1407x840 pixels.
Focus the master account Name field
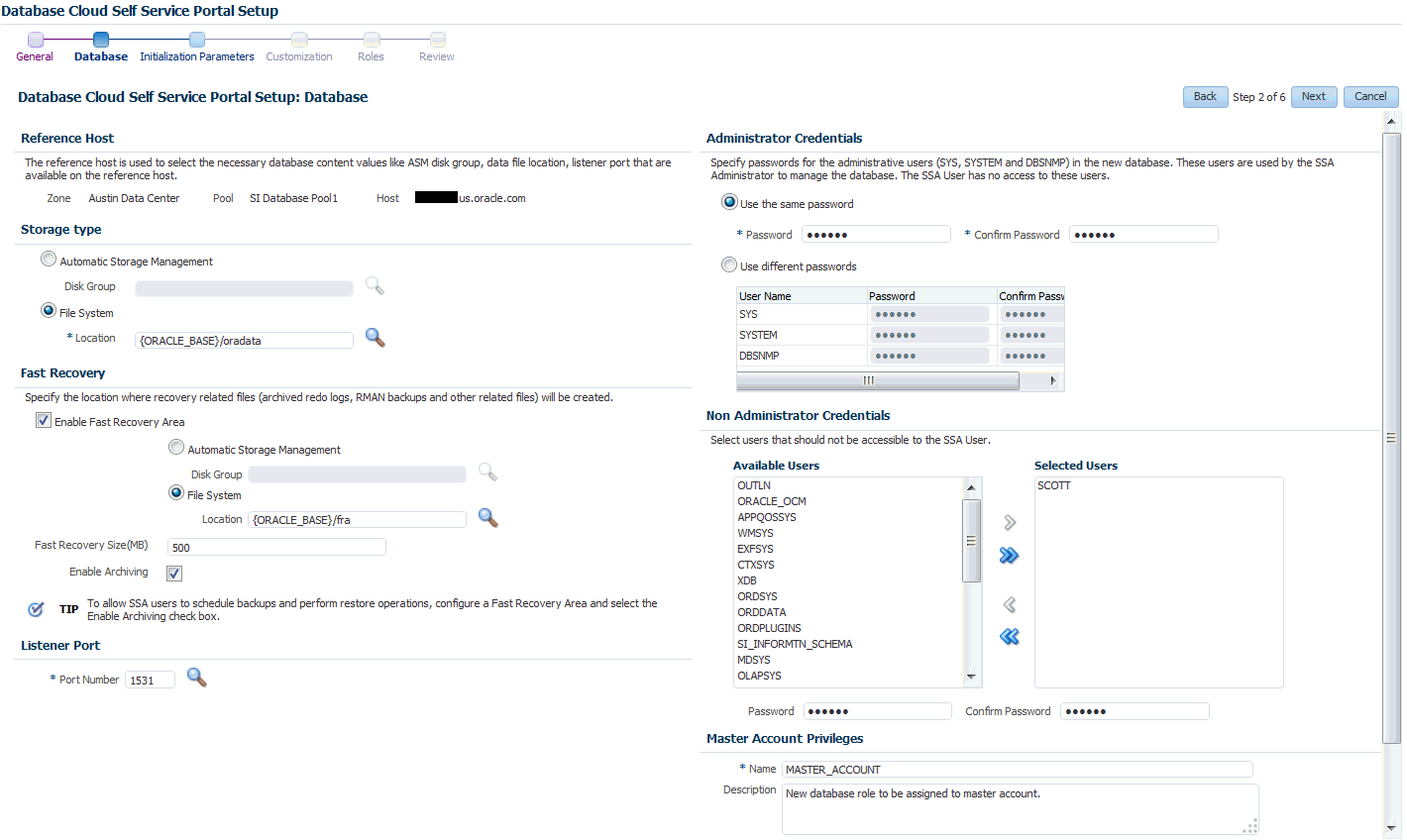(1018, 770)
